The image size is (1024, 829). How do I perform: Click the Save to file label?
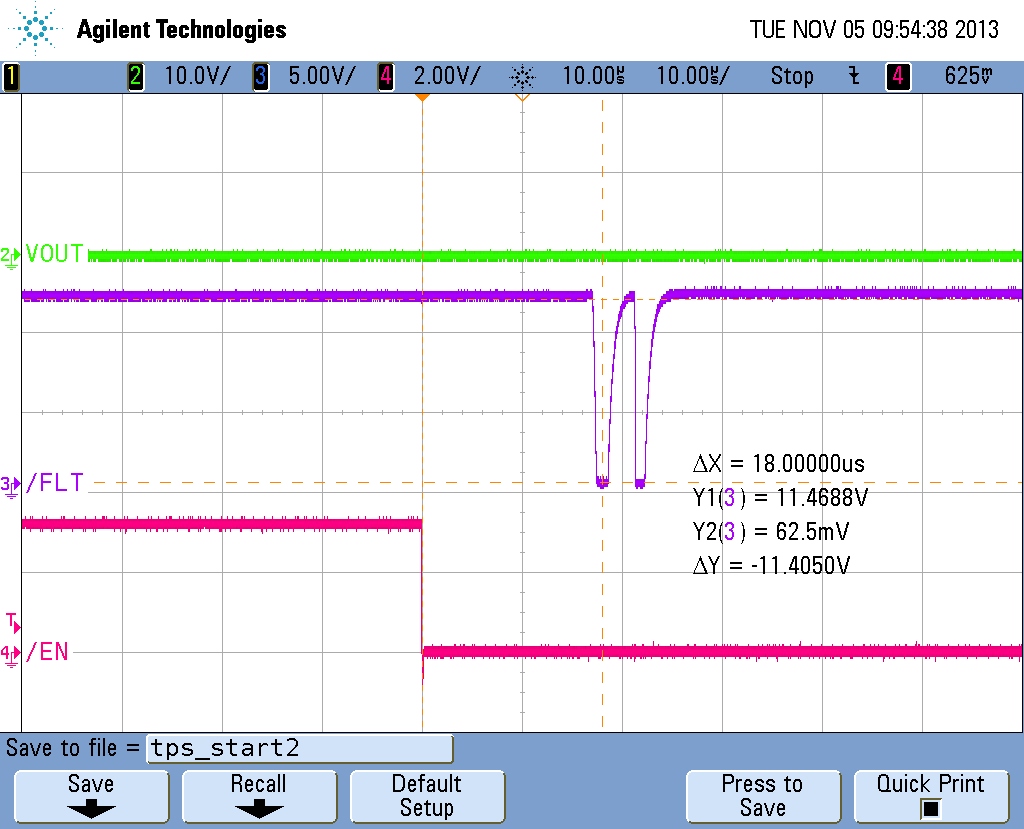(72, 748)
